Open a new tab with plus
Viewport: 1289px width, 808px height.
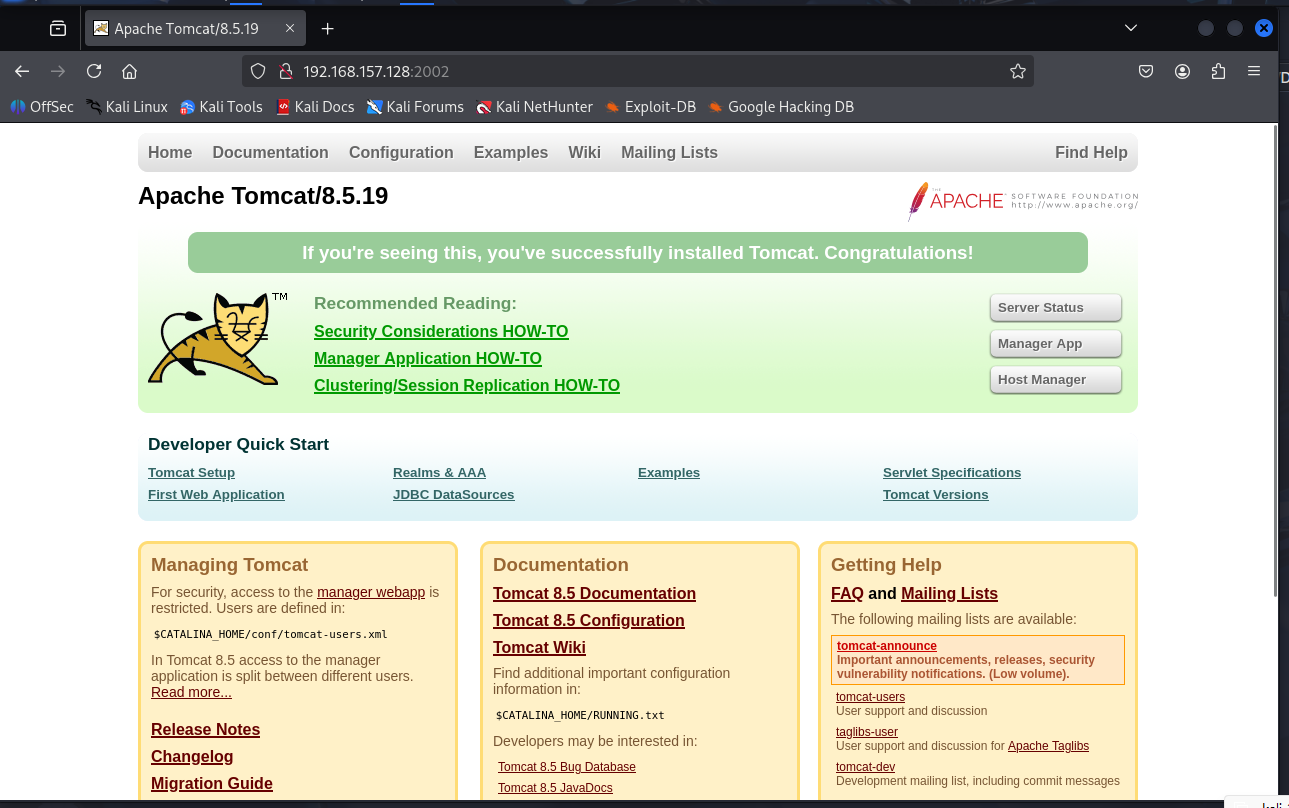point(327,28)
